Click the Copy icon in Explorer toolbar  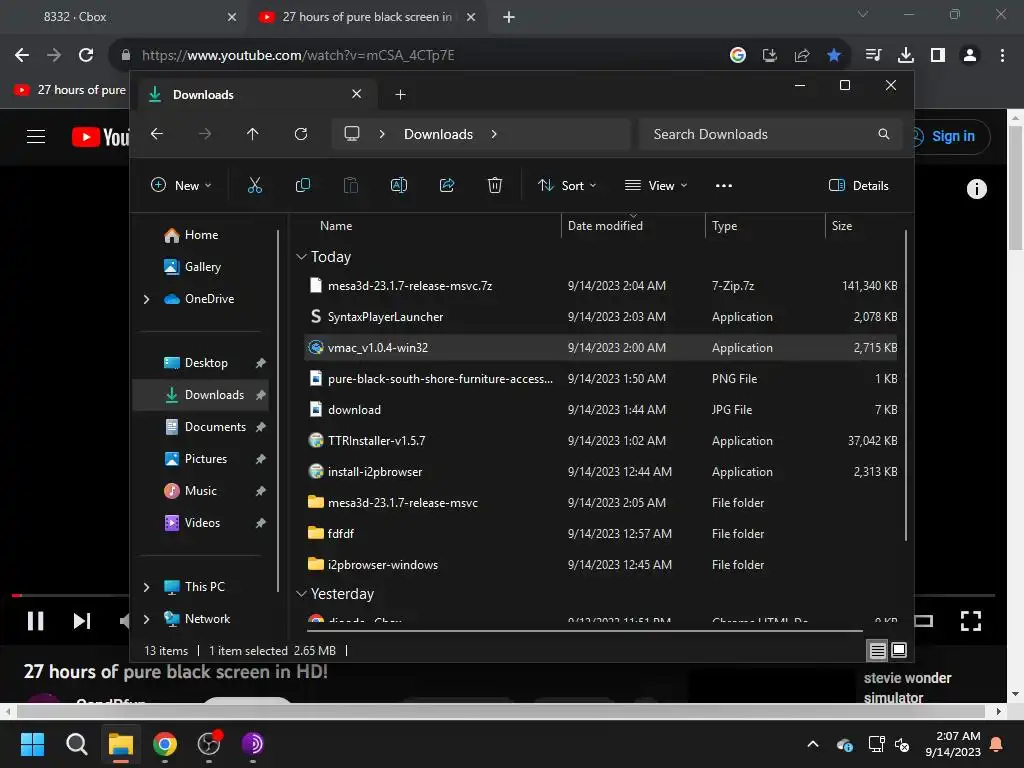coord(302,185)
